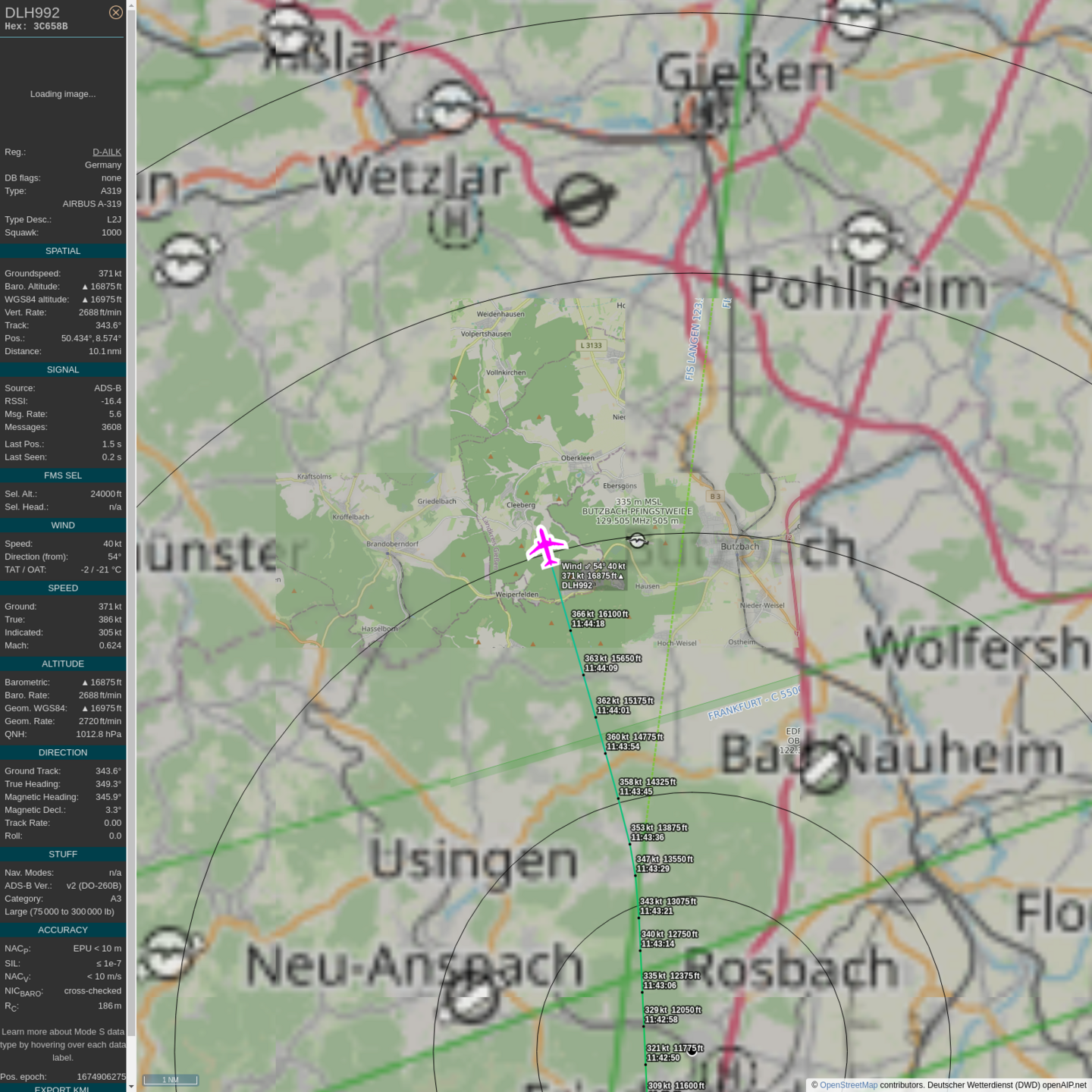This screenshot has height=1092, width=1092.
Task: Click the magenta DLH992 aircraft icon
Action: 546,546
